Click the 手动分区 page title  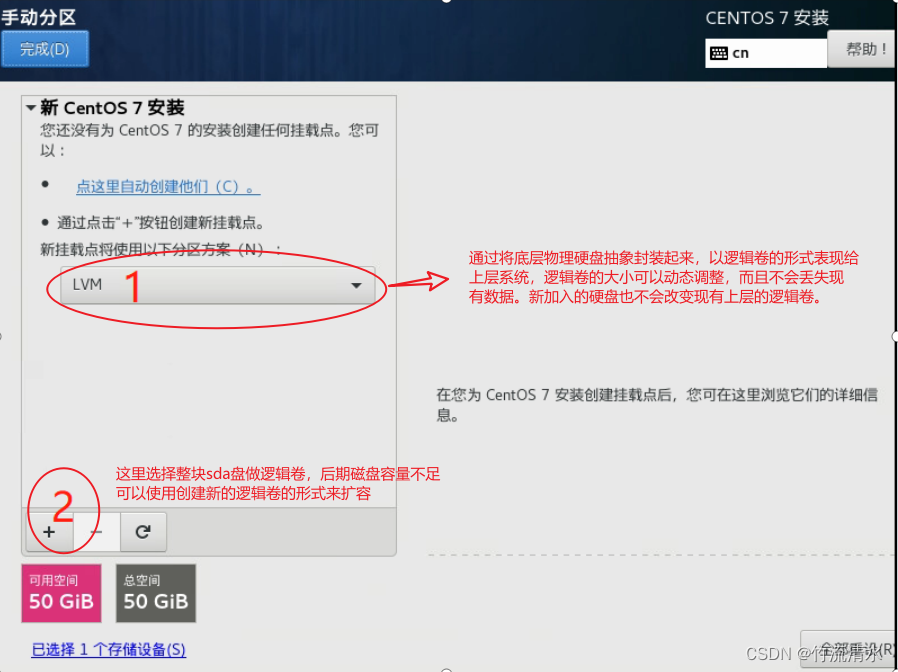click(x=39, y=17)
